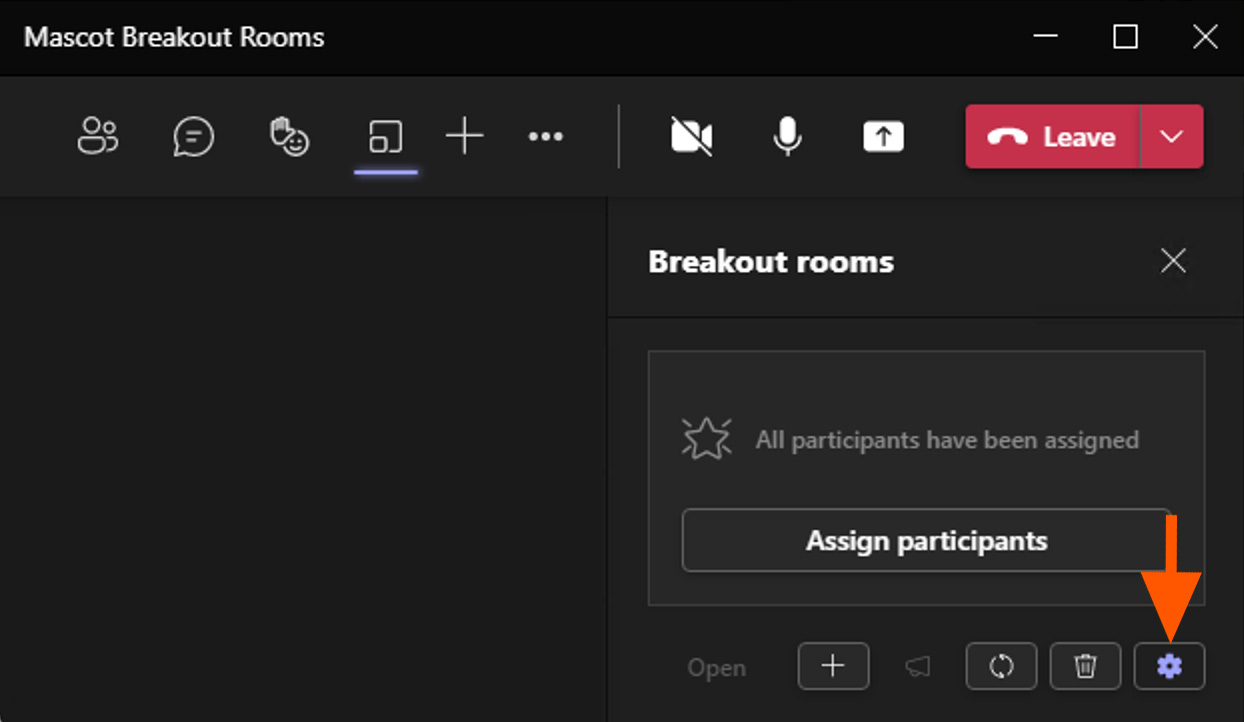Close the Breakout rooms panel

click(x=1173, y=262)
